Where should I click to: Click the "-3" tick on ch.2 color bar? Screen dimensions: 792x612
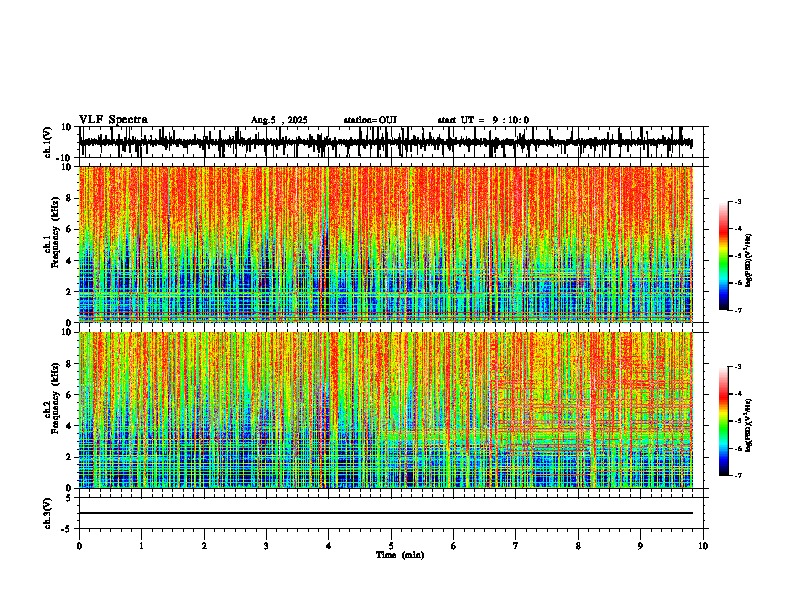coord(737,367)
